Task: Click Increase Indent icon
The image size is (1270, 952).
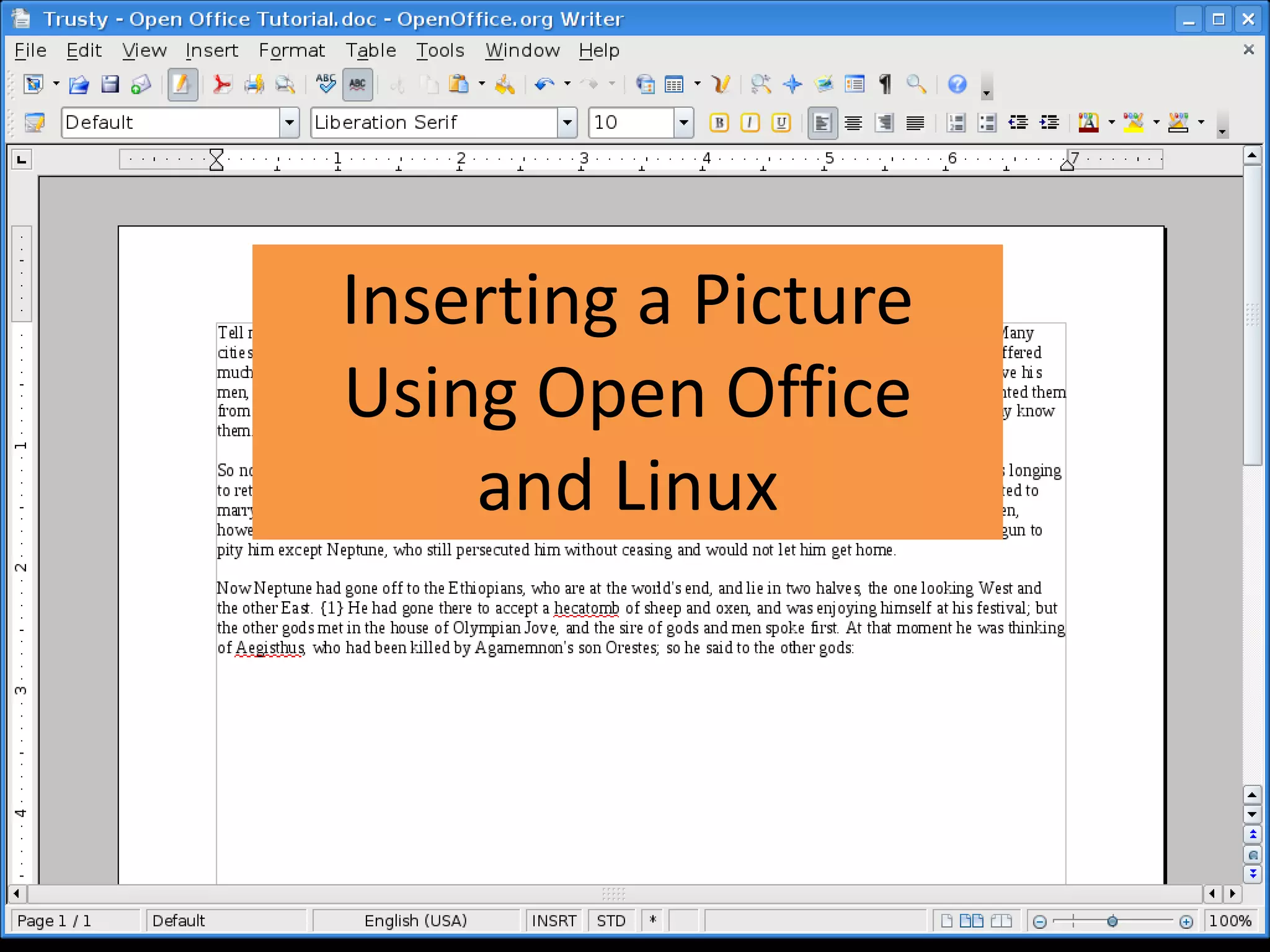Action: [1049, 123]
